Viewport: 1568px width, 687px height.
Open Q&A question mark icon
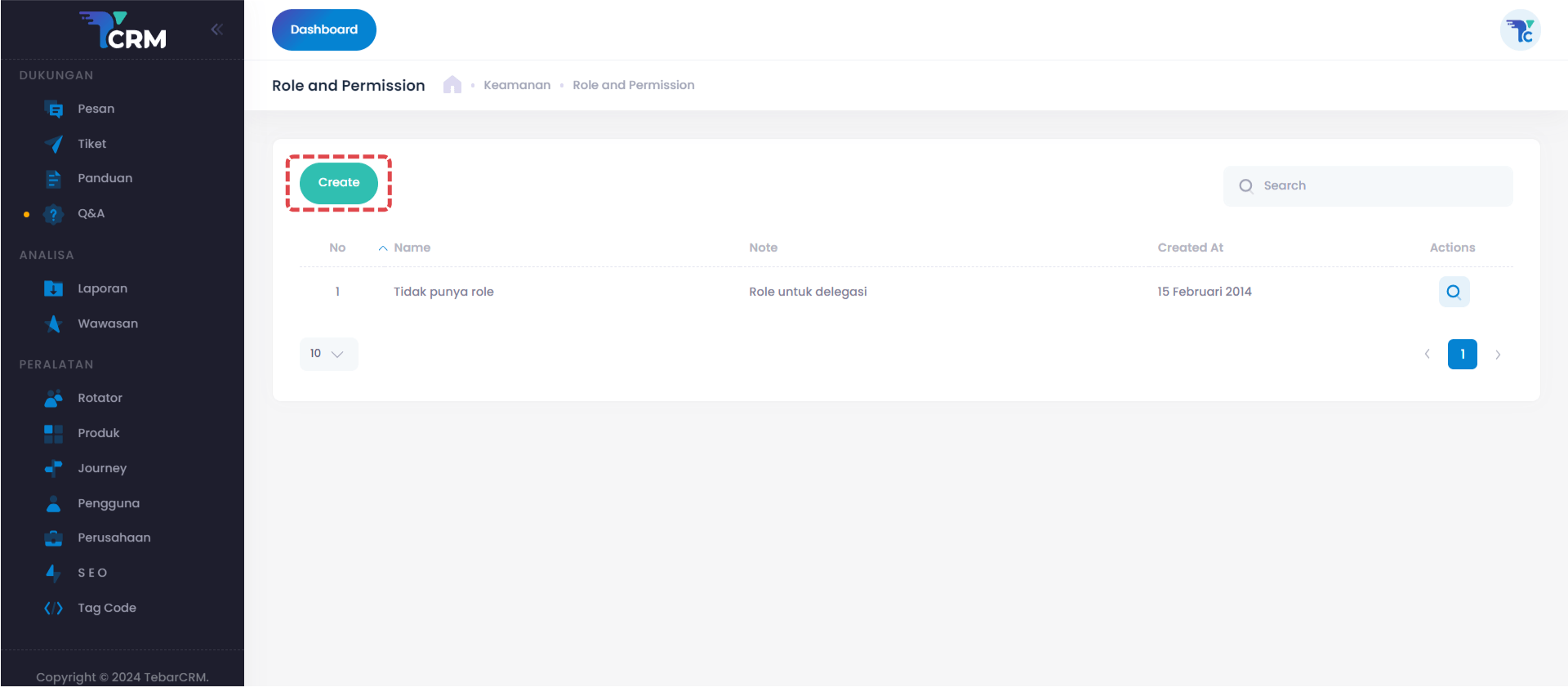click(x=54, y=214)
